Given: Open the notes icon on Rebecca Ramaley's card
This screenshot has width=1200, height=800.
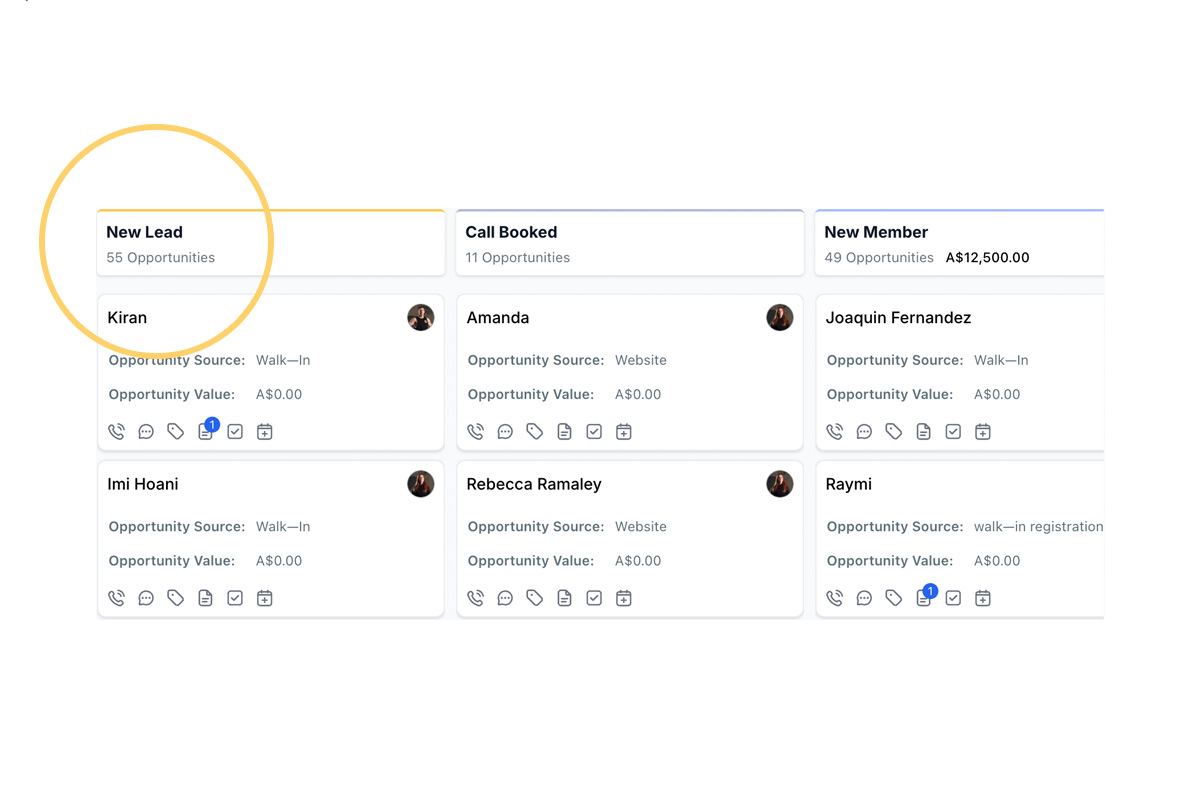Looking at the screenshot, I should (565, 598).
